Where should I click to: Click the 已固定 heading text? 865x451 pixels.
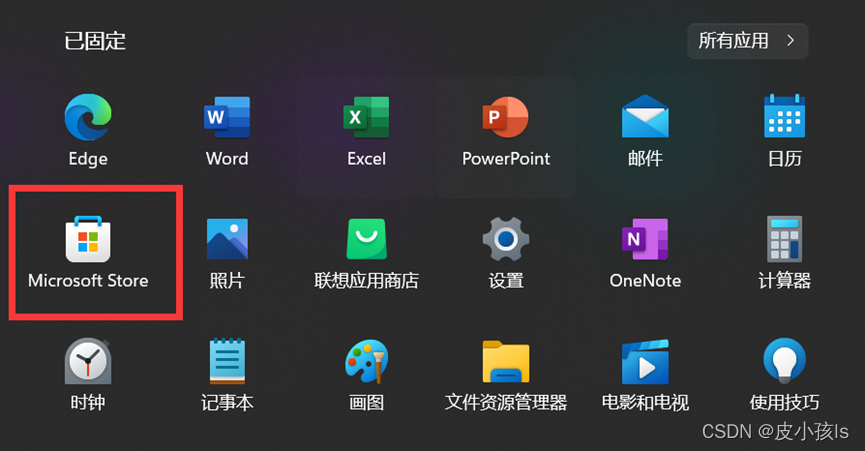(95, 41)
